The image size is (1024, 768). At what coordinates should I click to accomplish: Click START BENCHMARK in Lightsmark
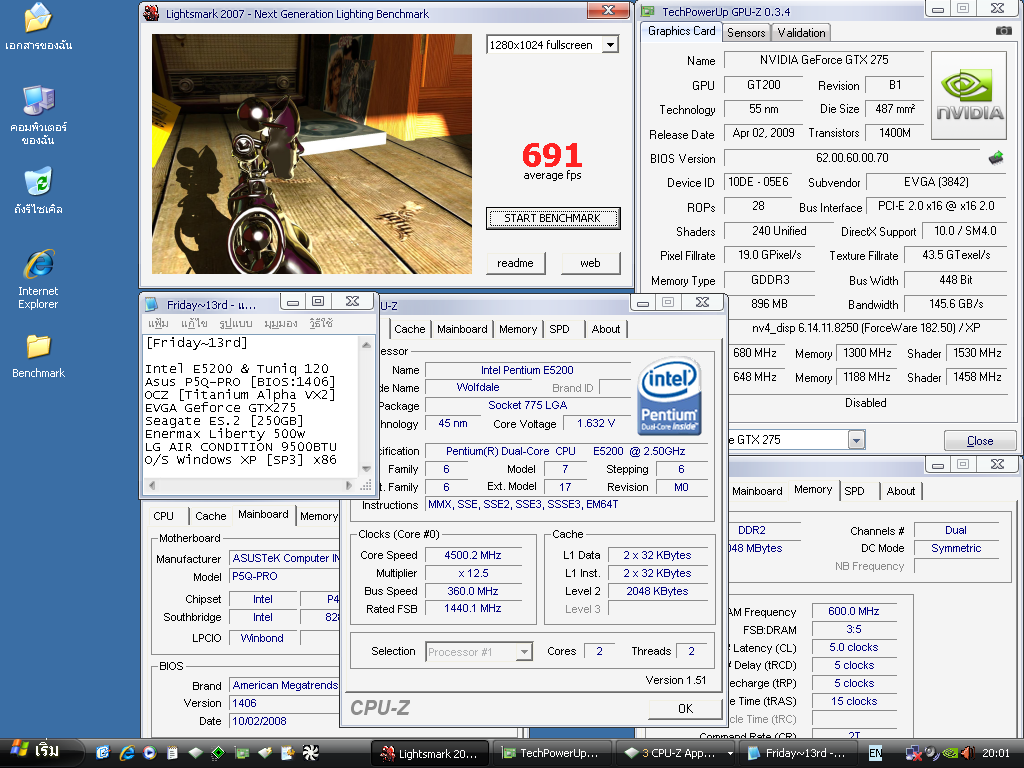click(552, 218)
